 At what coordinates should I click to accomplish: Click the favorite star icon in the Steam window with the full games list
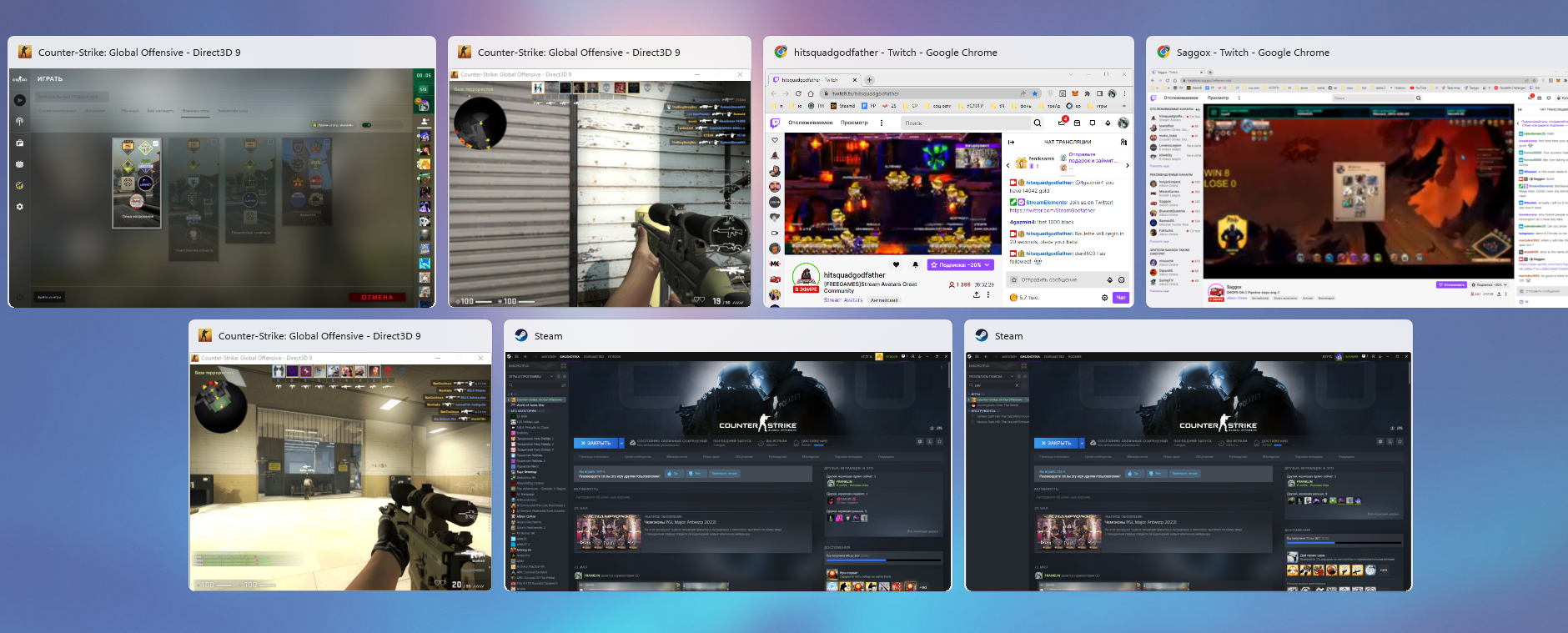tap(940, 442)
